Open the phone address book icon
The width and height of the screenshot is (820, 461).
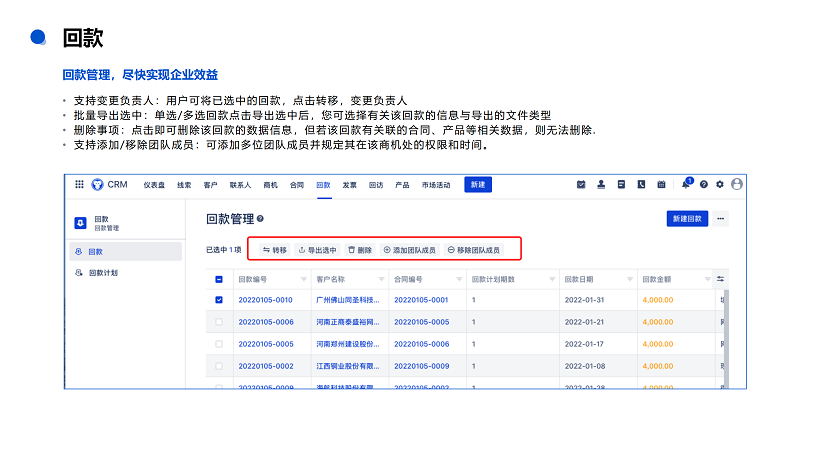coord(641,185)
